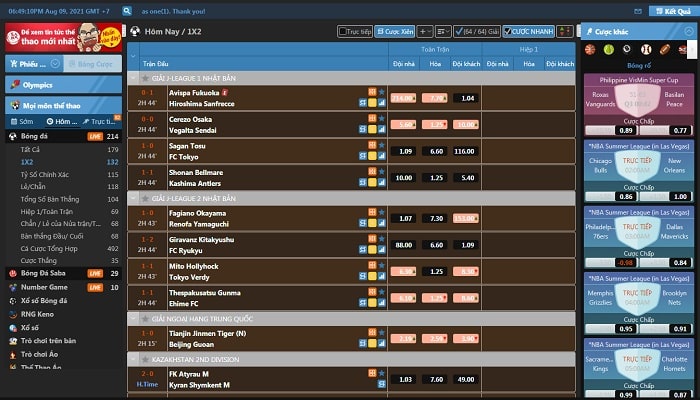This screenshot has height=400, width=700.
Task: Select the American football icon in Cược khác
Action: pos(665,50)
